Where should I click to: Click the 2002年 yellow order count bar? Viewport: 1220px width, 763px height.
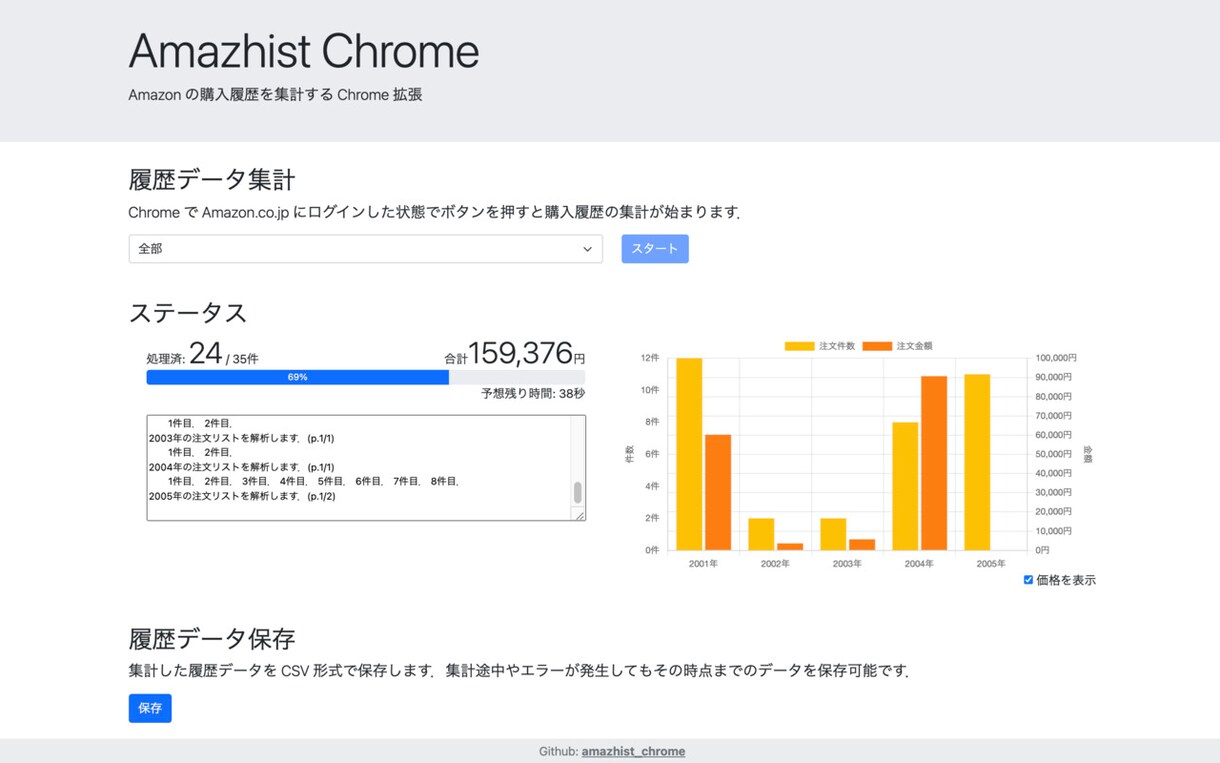point(761,534)
